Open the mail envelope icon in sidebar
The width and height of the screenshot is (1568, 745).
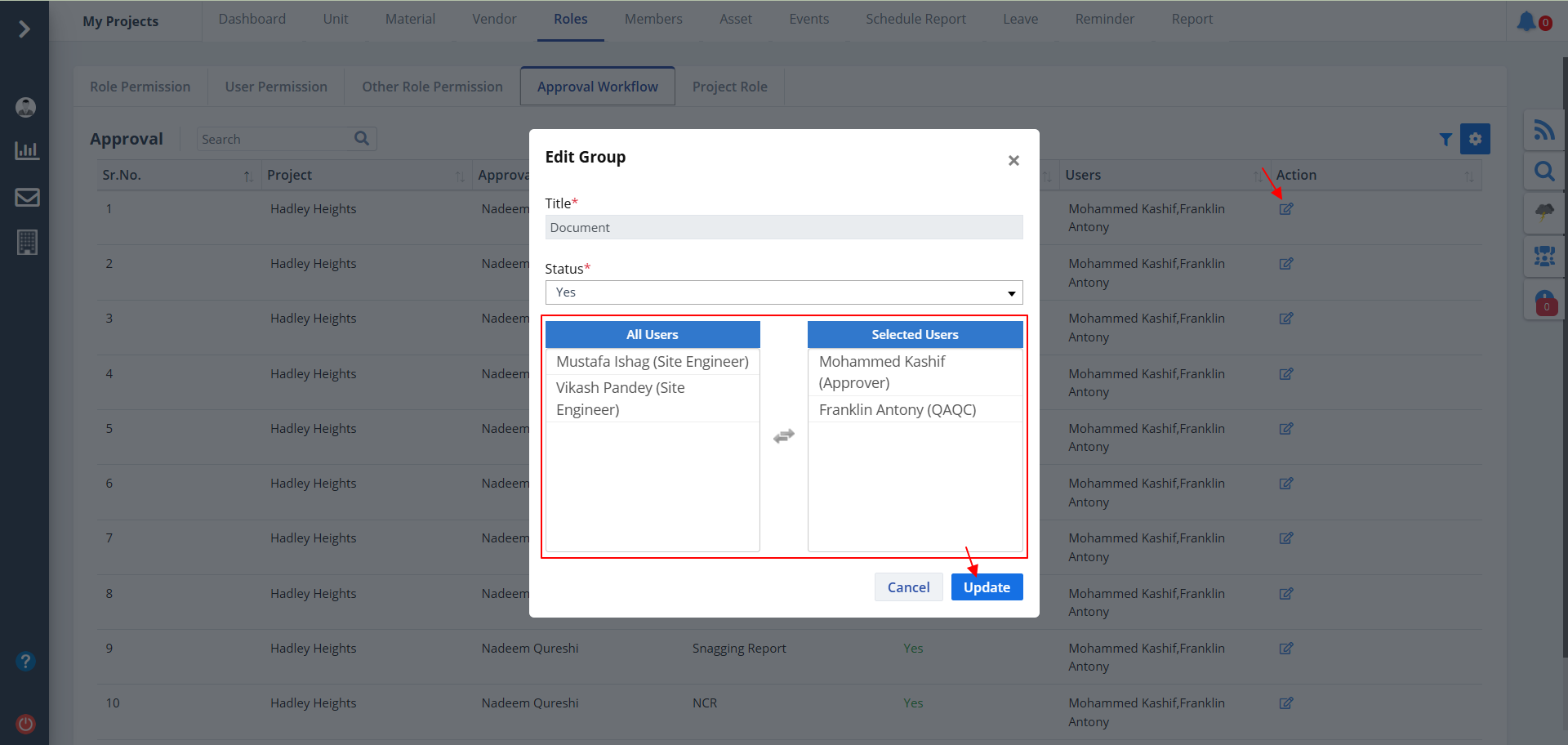pyautogui.click(x=27, y=197)
